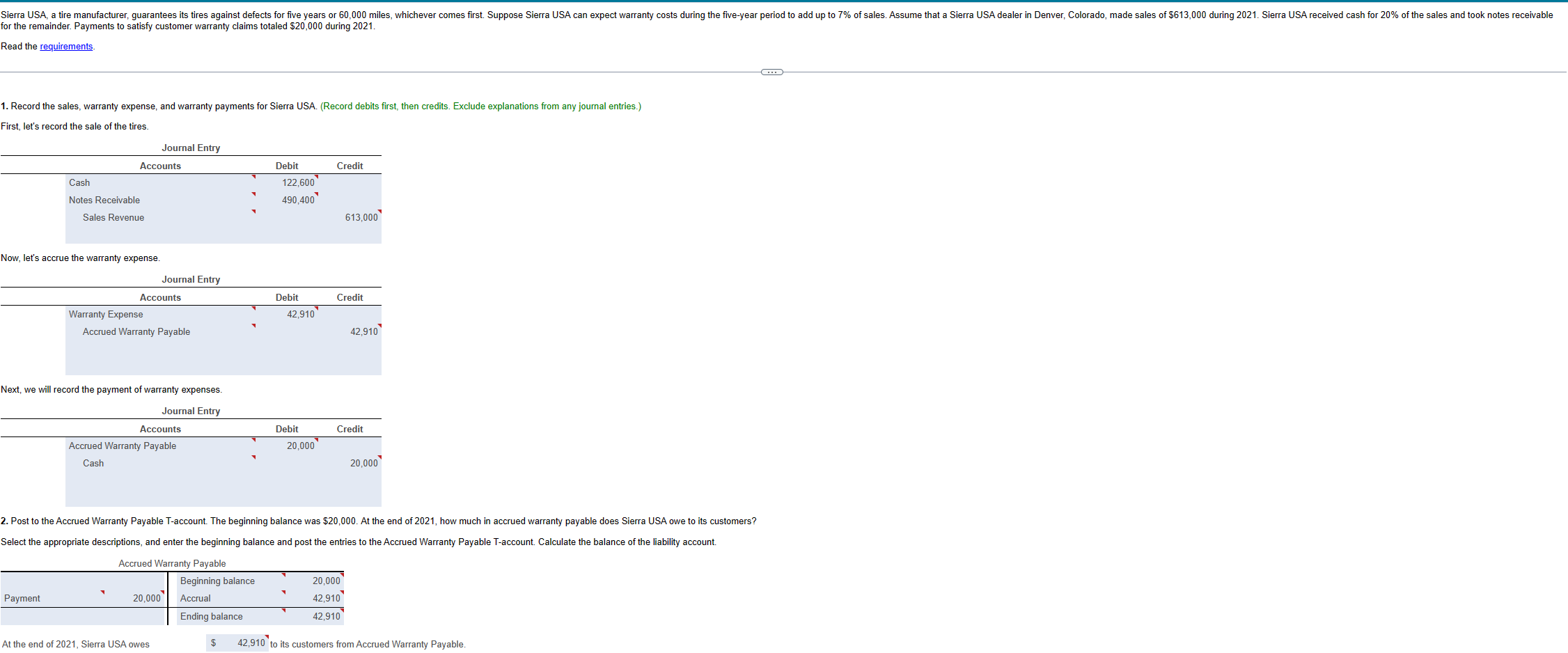
Task: Open the requirements link
Action: 66,47
